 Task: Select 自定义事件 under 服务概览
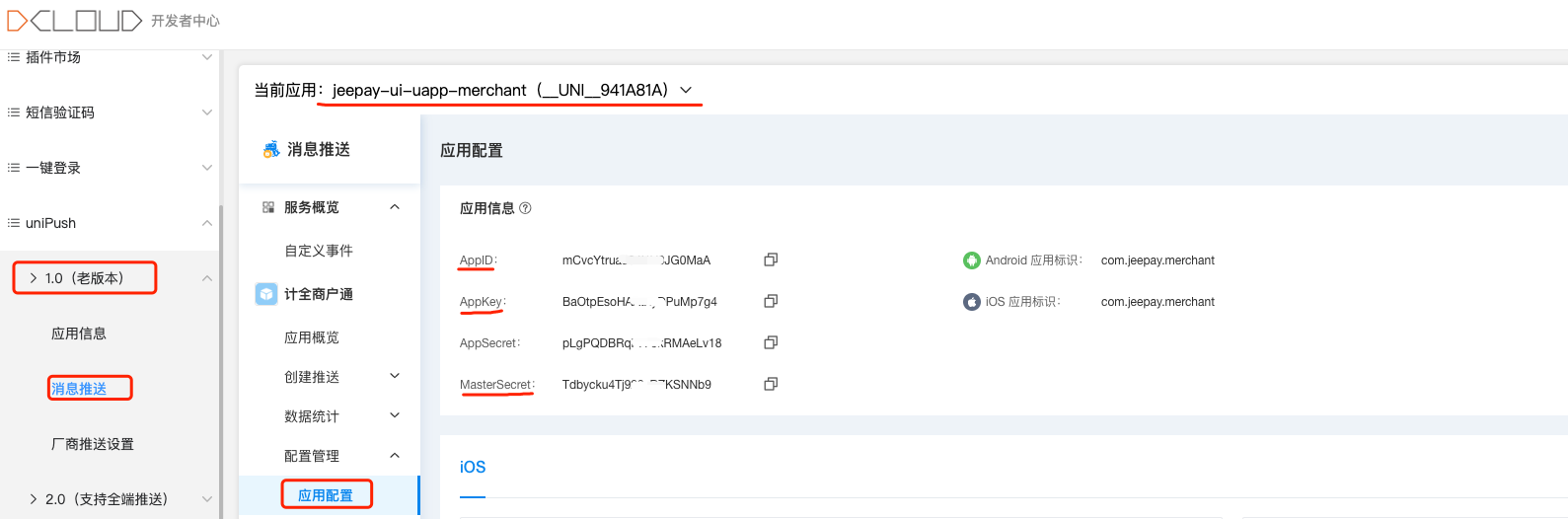(x=319, y=251)
